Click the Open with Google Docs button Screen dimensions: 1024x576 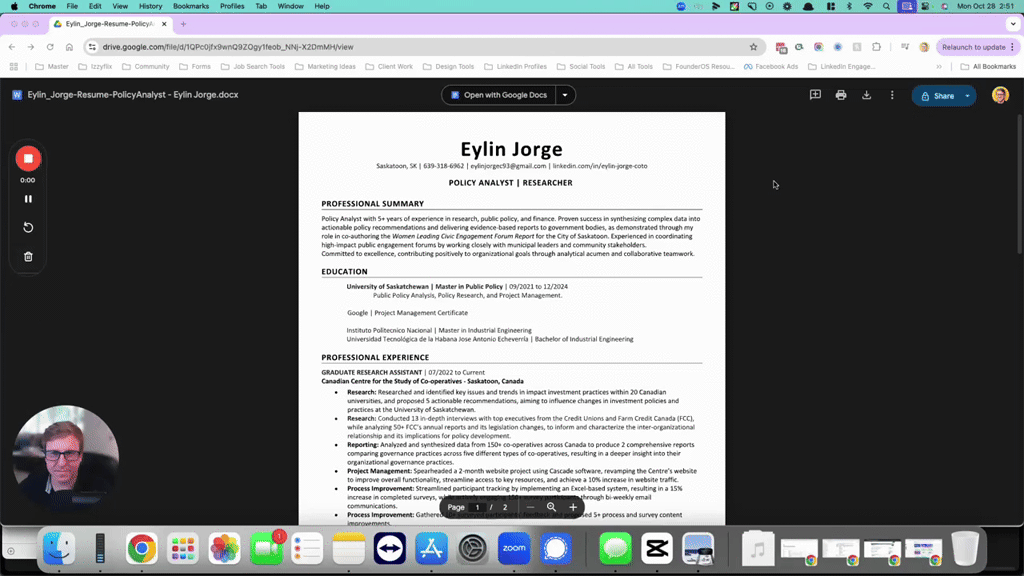point(499,95)
